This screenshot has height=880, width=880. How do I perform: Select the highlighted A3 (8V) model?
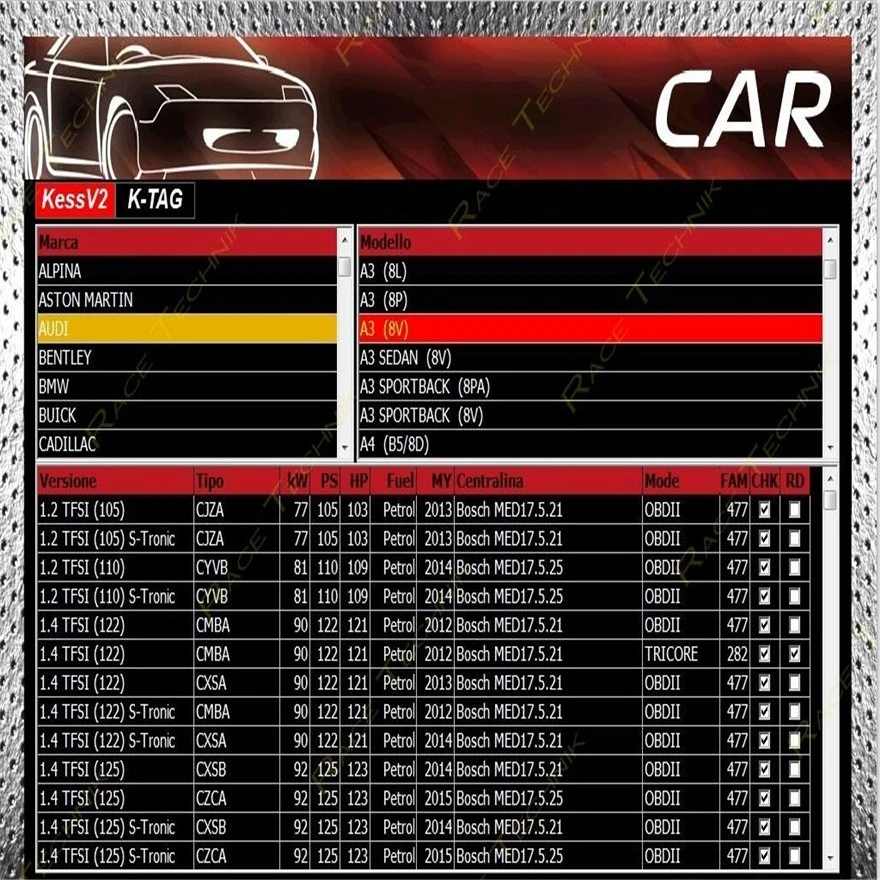(x=590, y=329)
